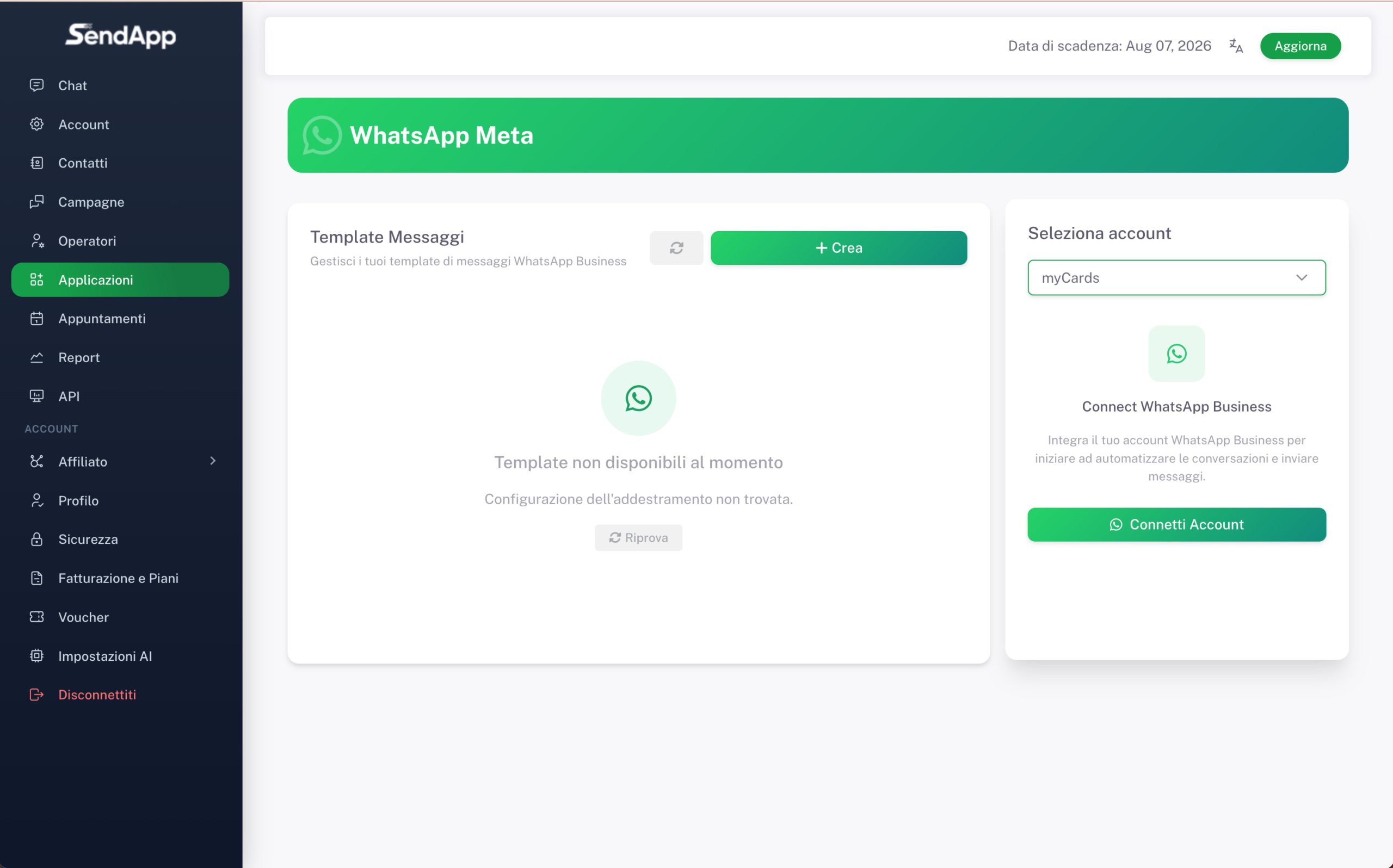Click the Sicurezza padlock icon

pyautogui.click(x=37, y=539)
